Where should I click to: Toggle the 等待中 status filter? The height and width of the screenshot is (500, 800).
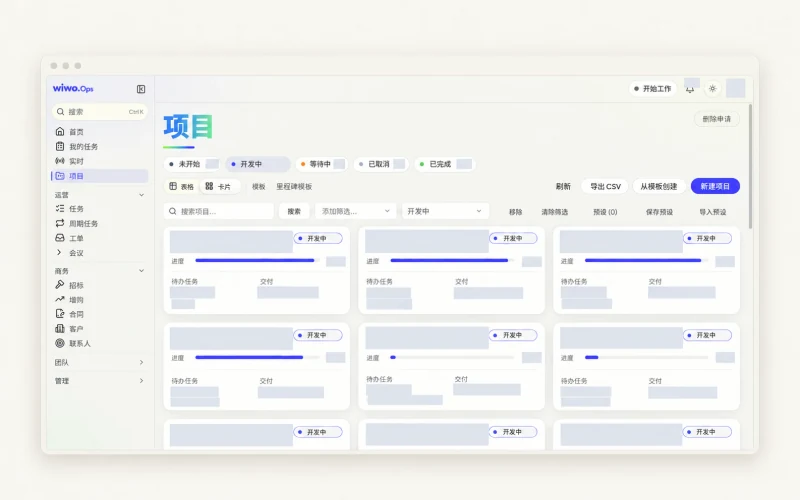pos(321,164)
